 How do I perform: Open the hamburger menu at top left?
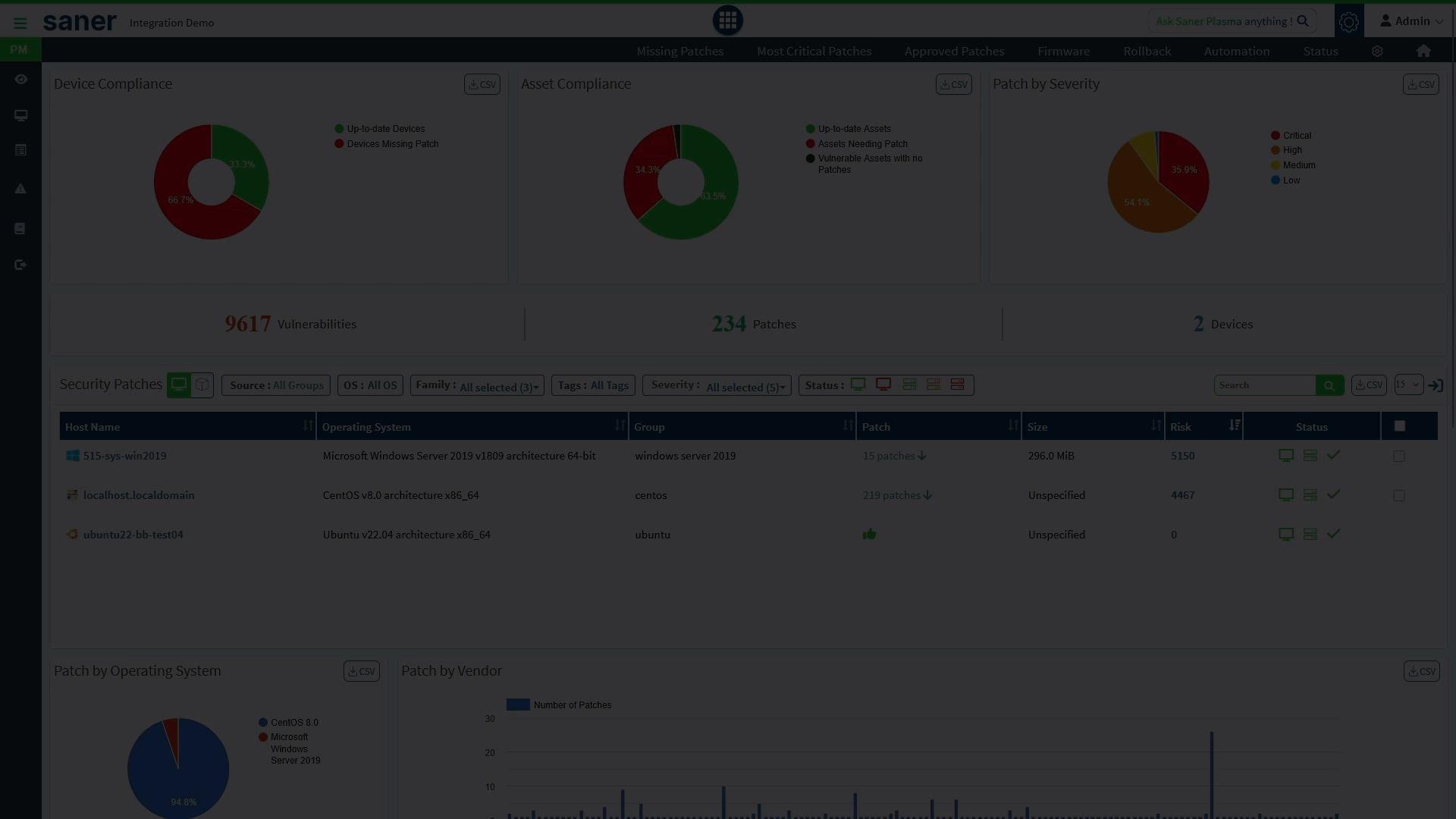20,23
